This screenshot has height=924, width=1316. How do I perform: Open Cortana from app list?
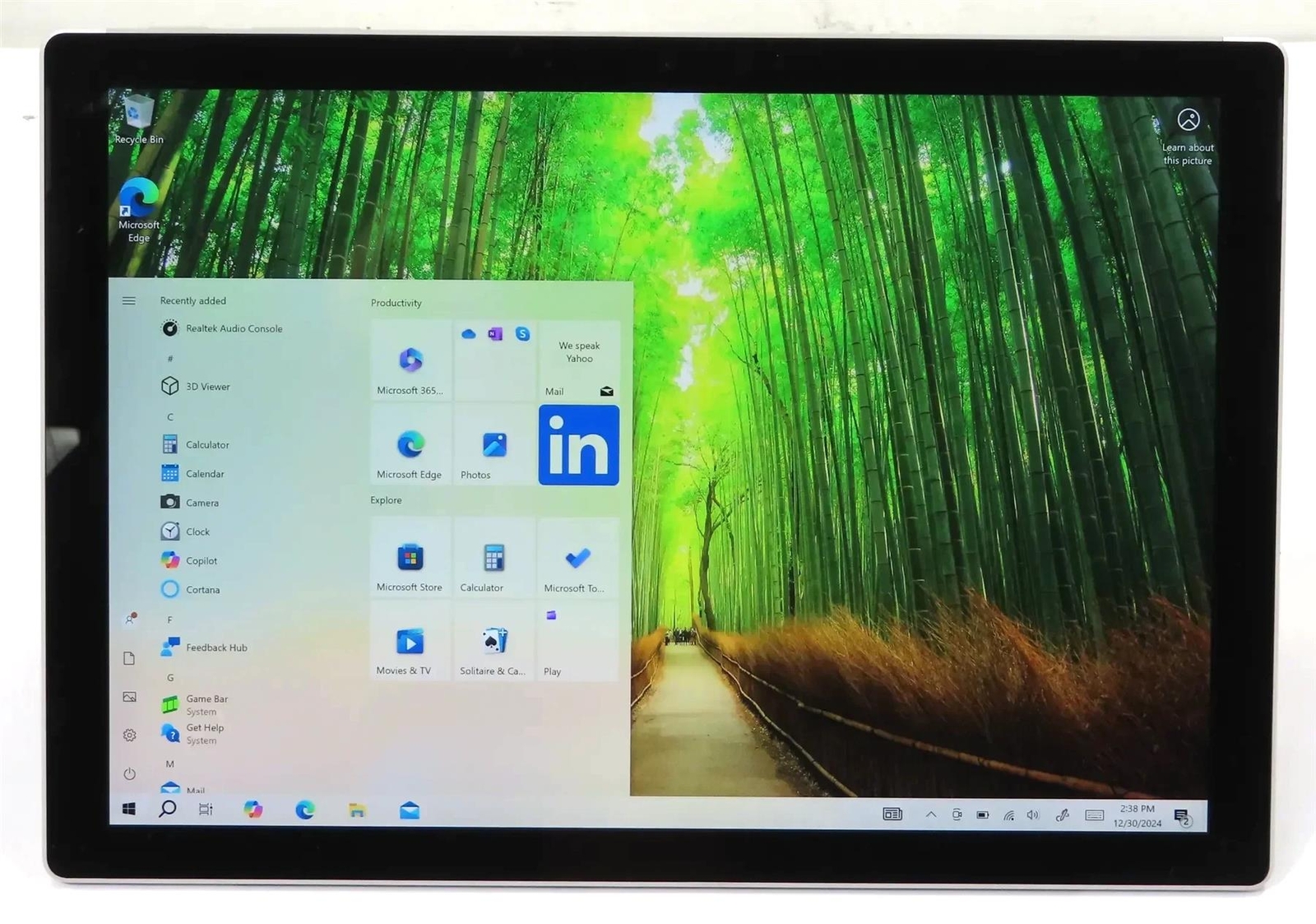(191, 589)
